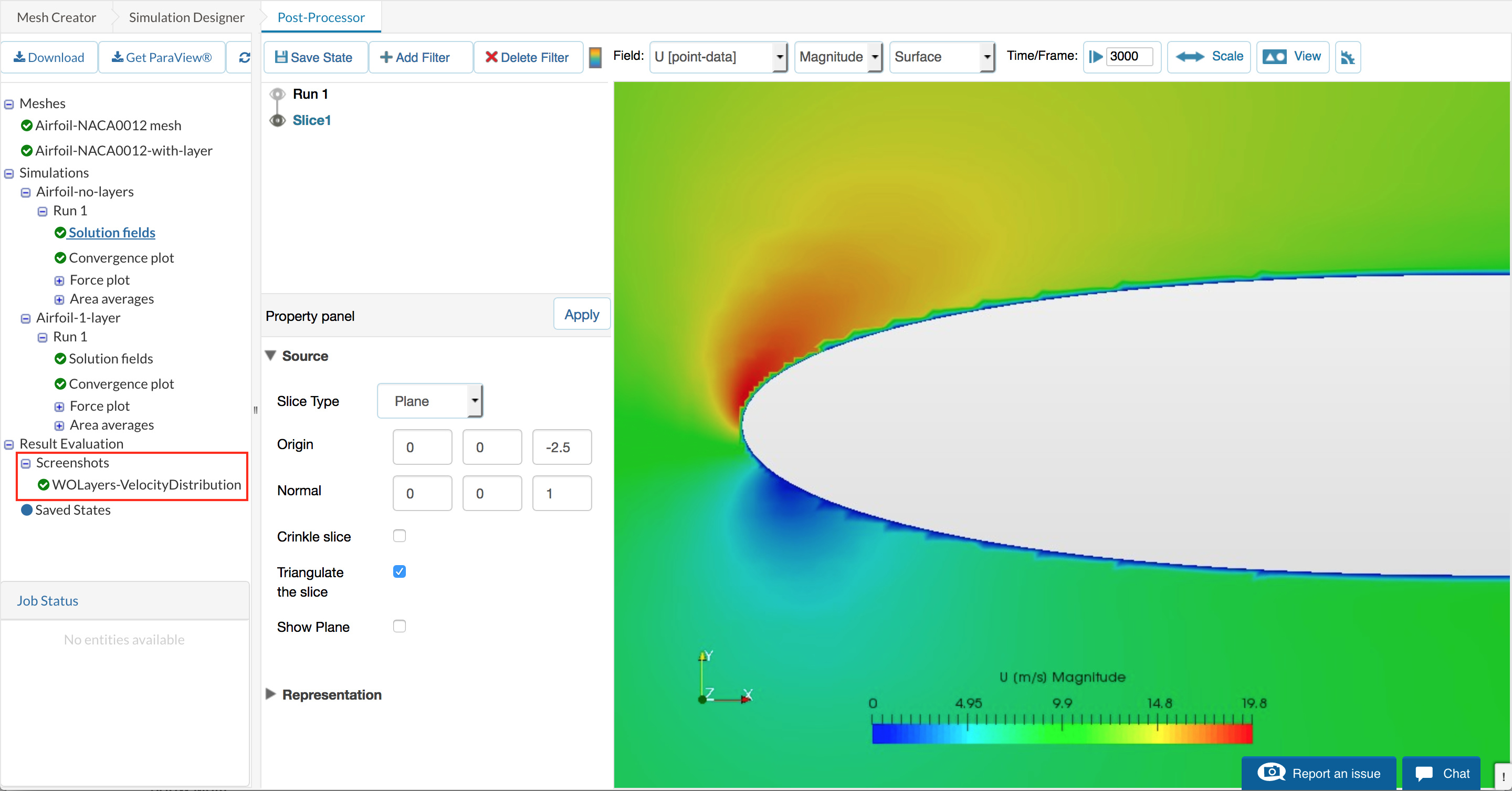The image size is (1512, 791).
Task: Click the Download button
Action: (49, 57)
